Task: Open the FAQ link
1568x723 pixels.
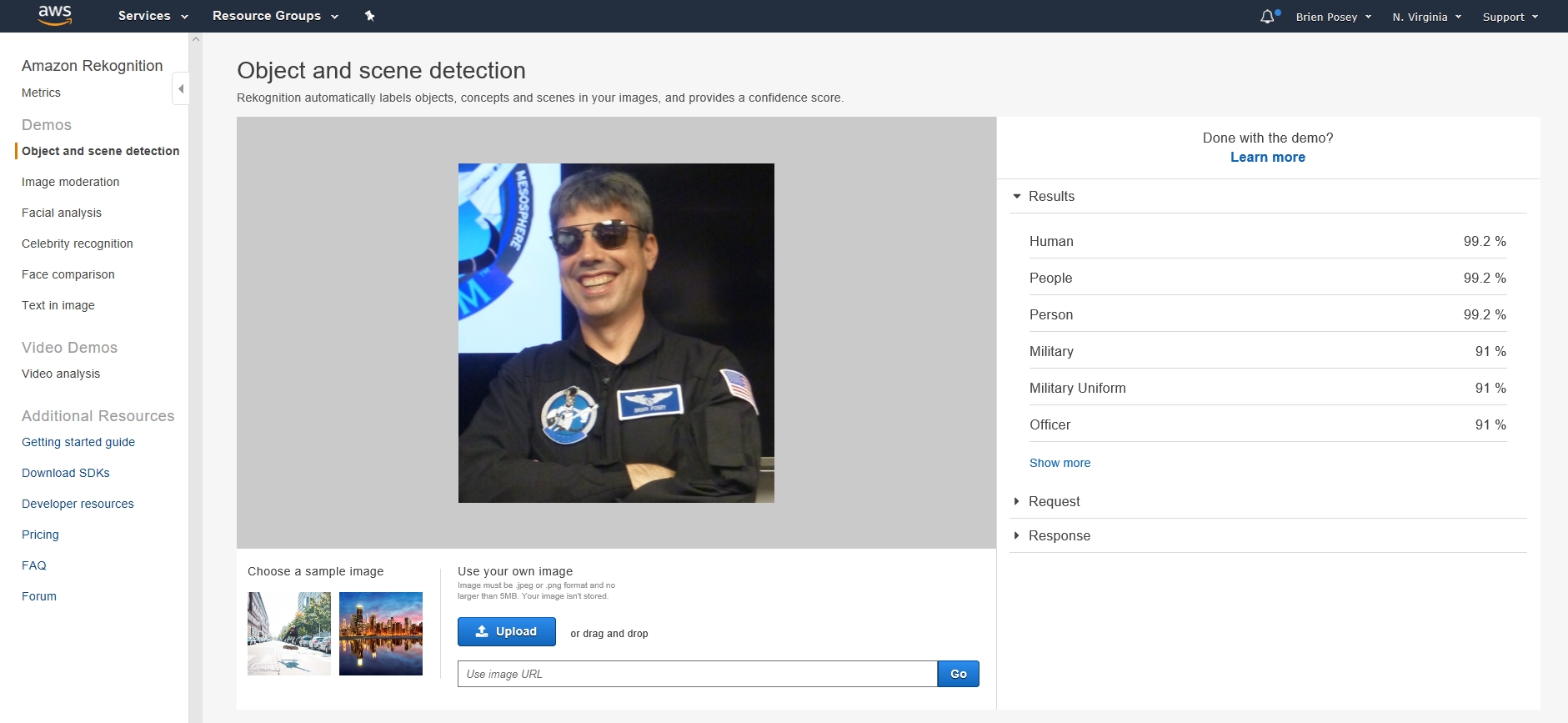Action: tap(34, 565)
